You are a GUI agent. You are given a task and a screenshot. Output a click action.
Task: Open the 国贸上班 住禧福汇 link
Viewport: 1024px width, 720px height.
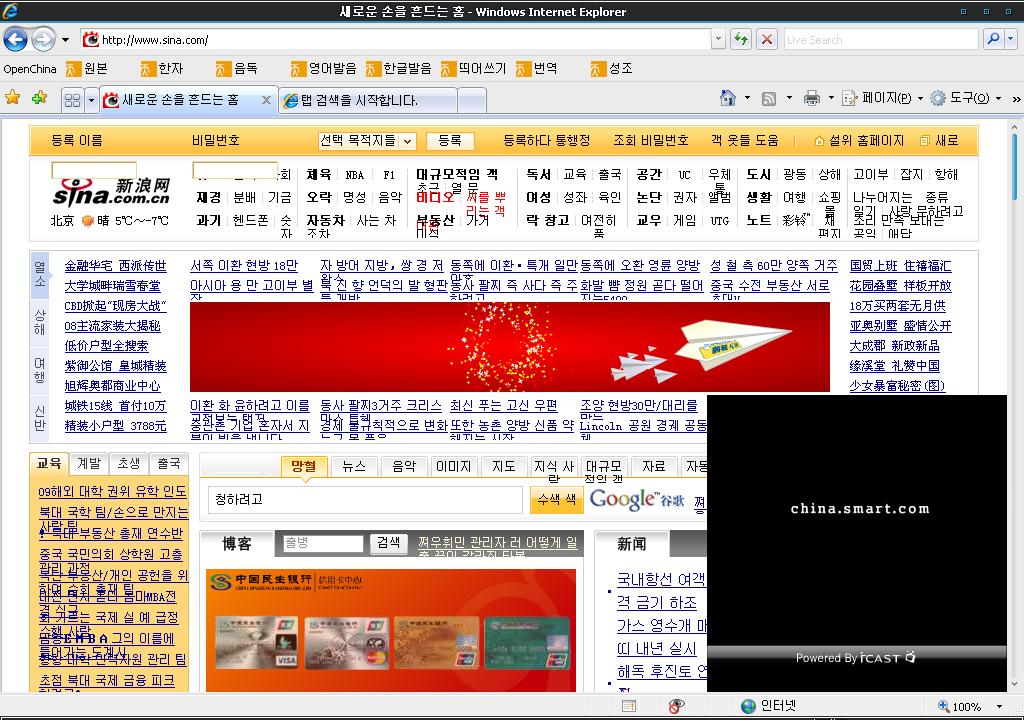pos(901,266)
